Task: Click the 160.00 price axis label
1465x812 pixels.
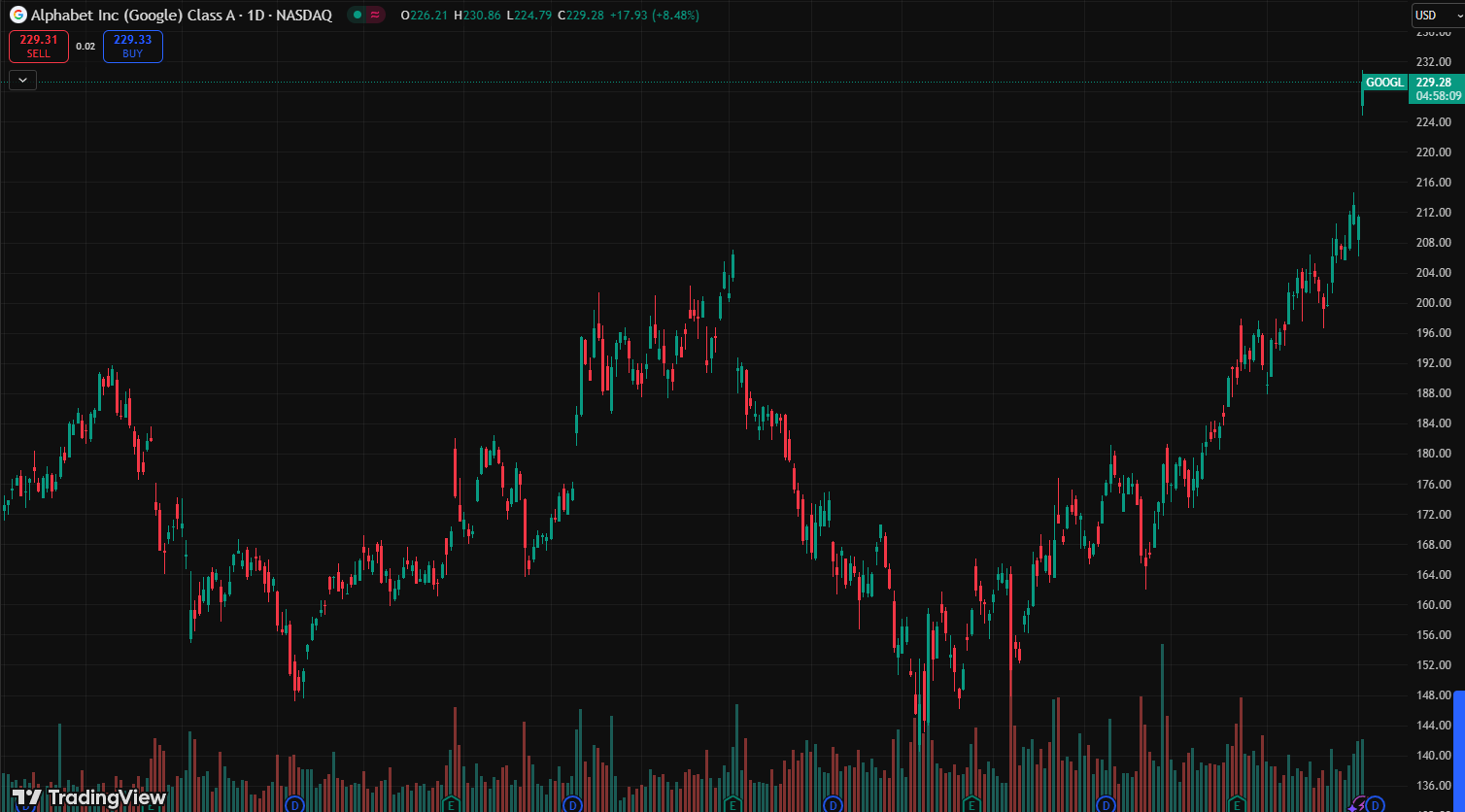Action: [x=1433, y=605]
